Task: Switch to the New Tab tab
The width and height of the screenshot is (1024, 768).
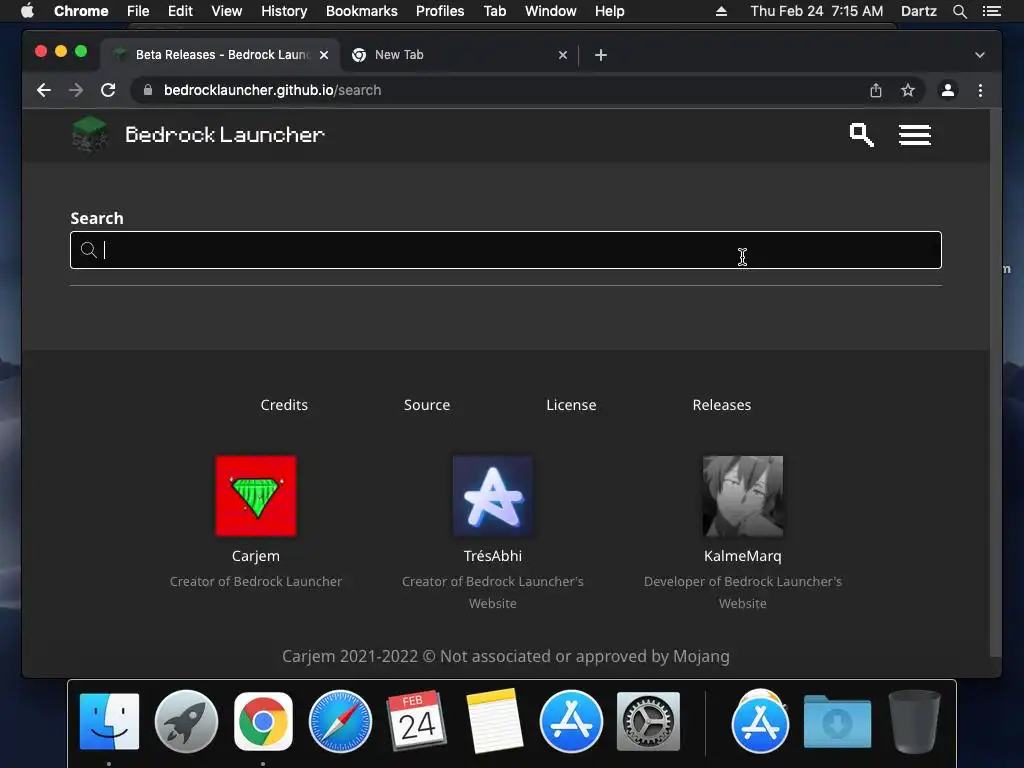Action: pos(458,55)
